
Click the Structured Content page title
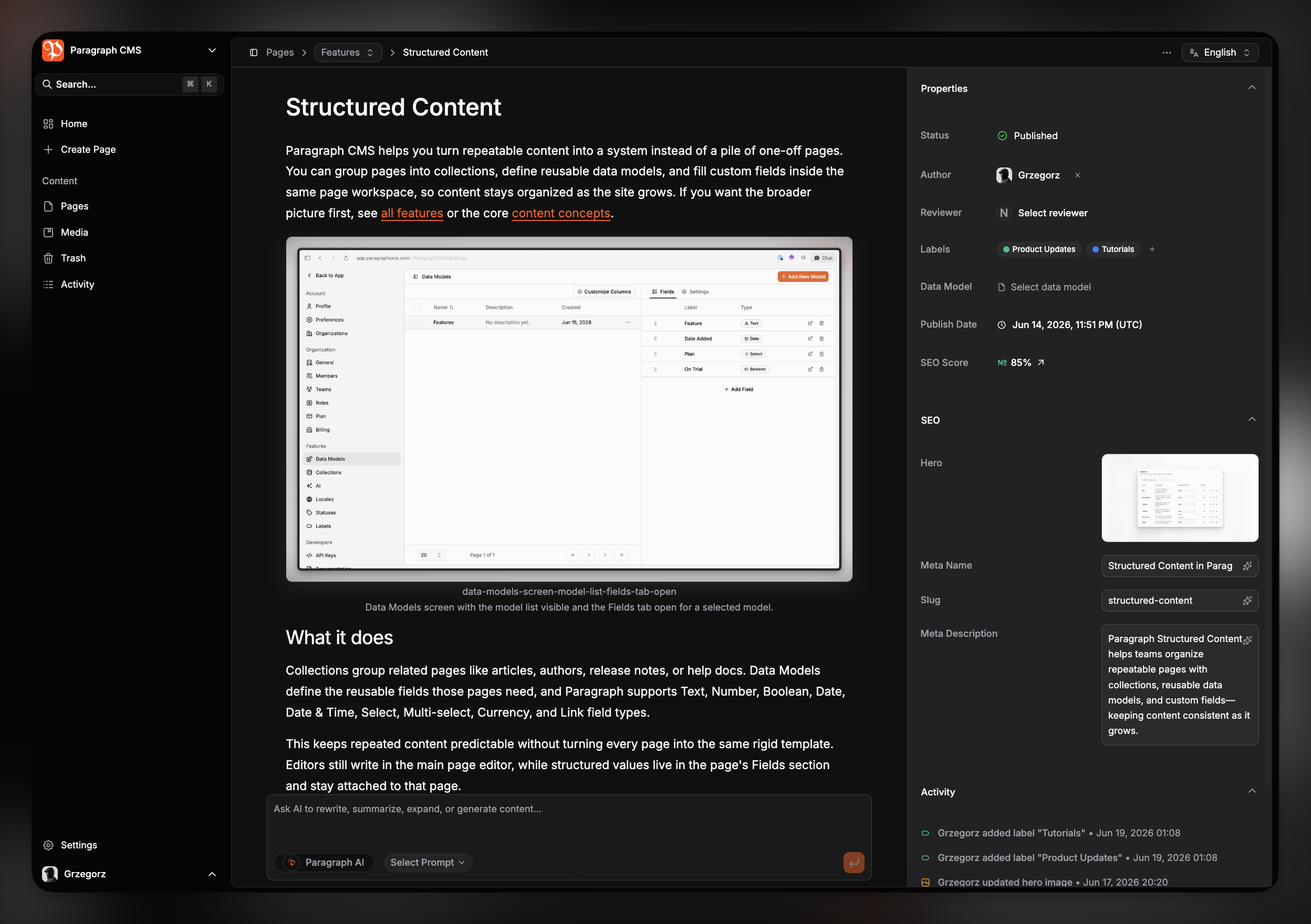(393, 107)
